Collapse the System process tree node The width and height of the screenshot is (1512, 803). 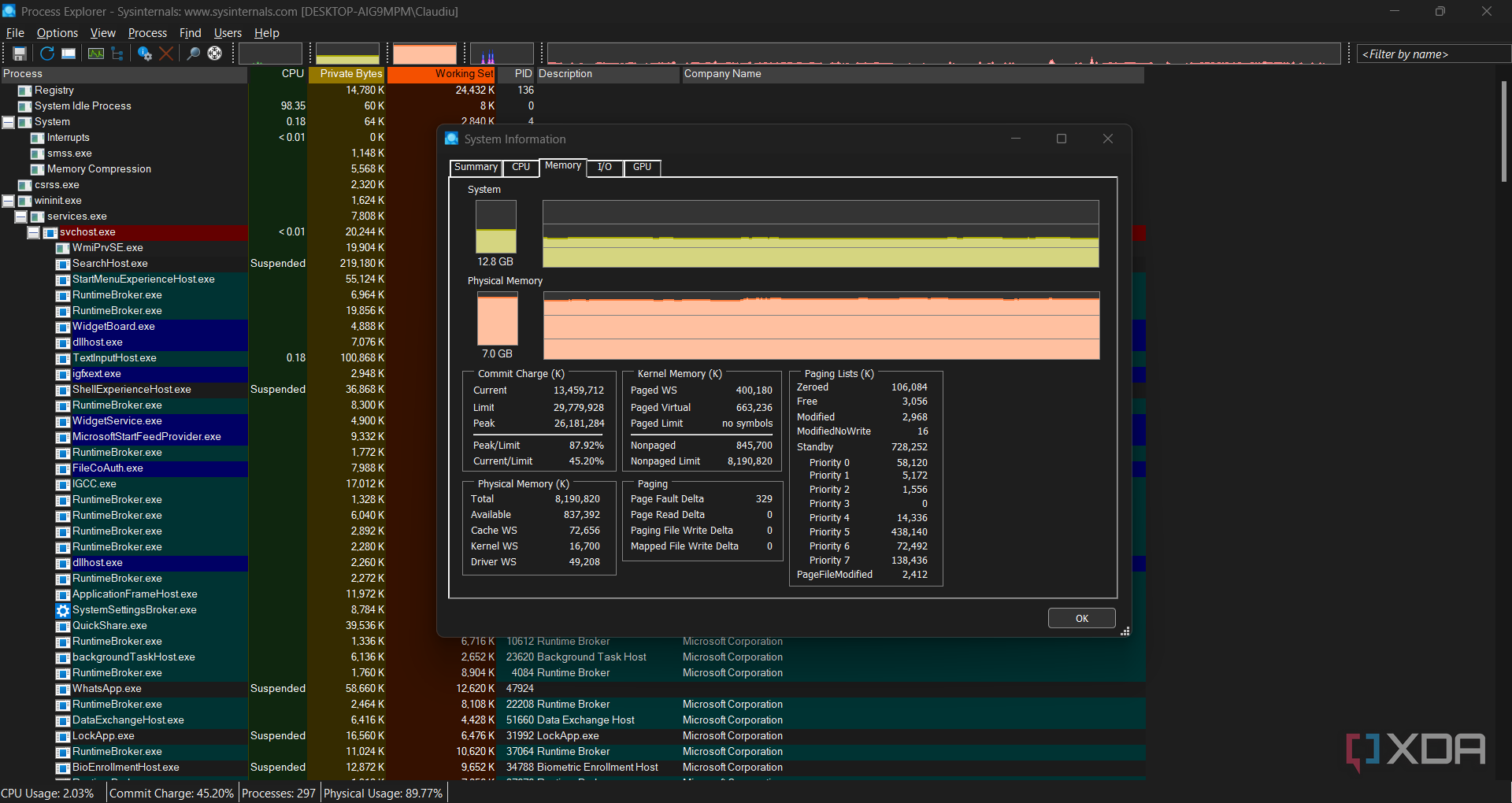coord(9,122)
